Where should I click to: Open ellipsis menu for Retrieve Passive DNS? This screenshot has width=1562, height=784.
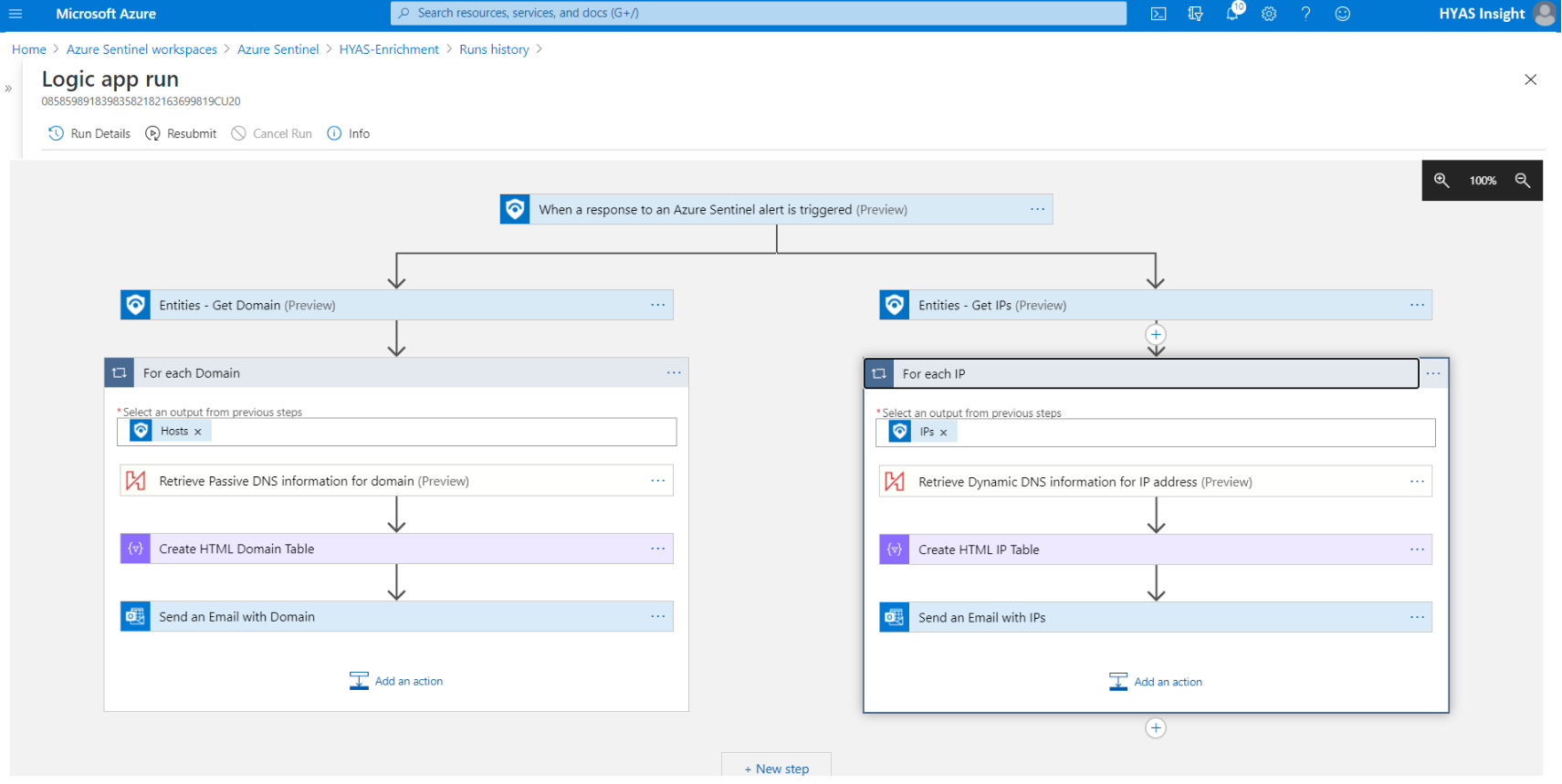click(x=657, y=481)
